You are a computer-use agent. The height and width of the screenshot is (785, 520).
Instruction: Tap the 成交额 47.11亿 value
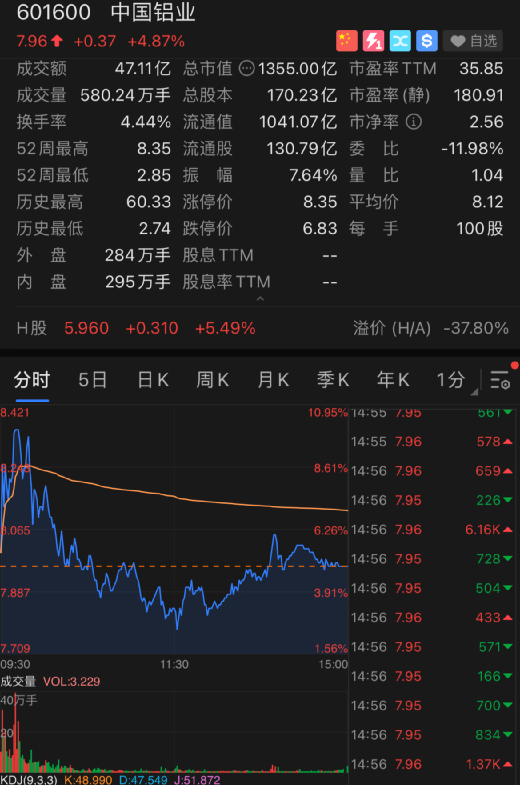(143, 68)
